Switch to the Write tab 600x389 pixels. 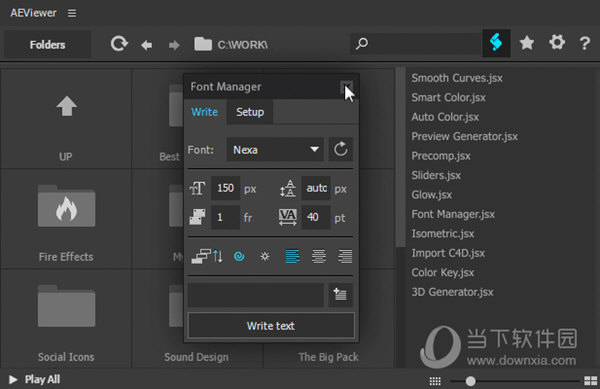pyautogui.click(x=204, y=112)
